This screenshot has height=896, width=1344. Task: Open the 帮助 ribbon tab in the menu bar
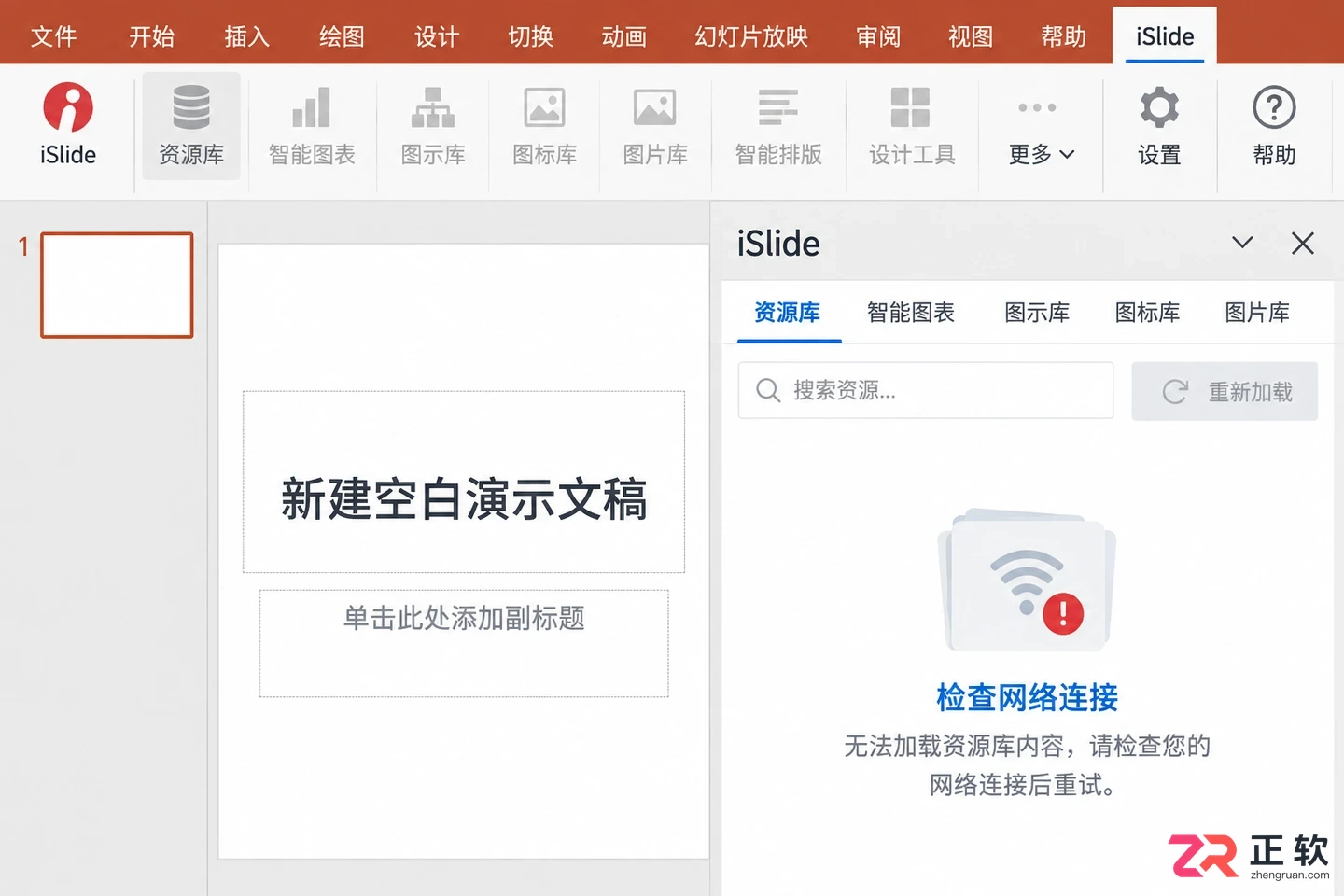[x=1064, y=36]
